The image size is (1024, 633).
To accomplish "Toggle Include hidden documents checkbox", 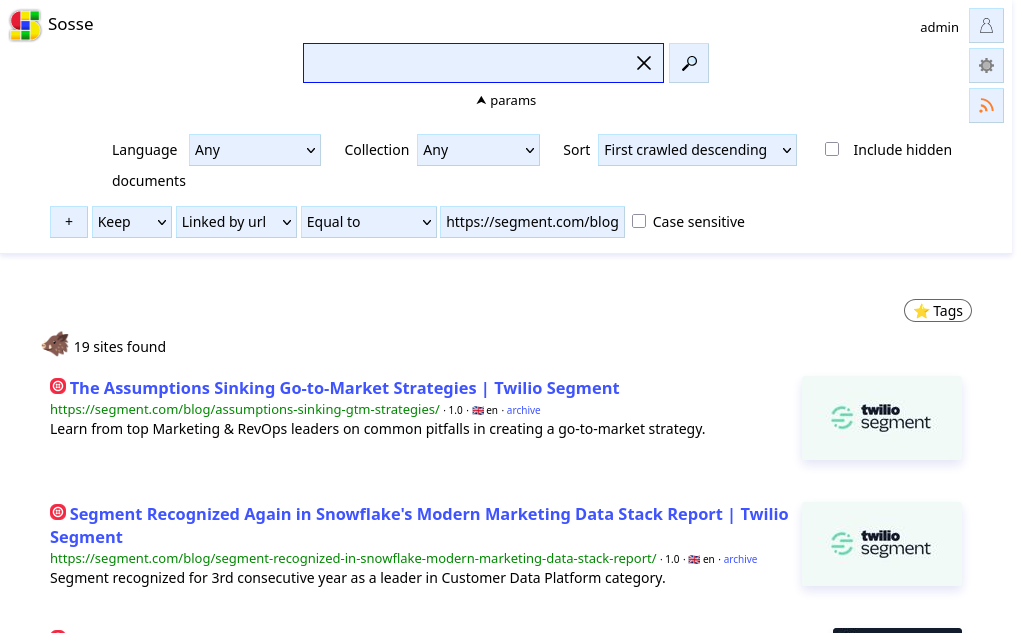I will click(832, 150).
